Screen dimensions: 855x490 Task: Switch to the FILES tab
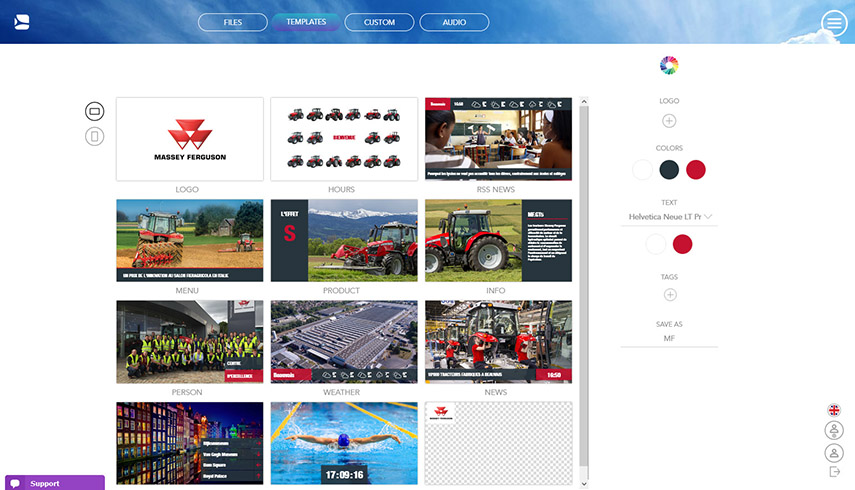[233, 22]
